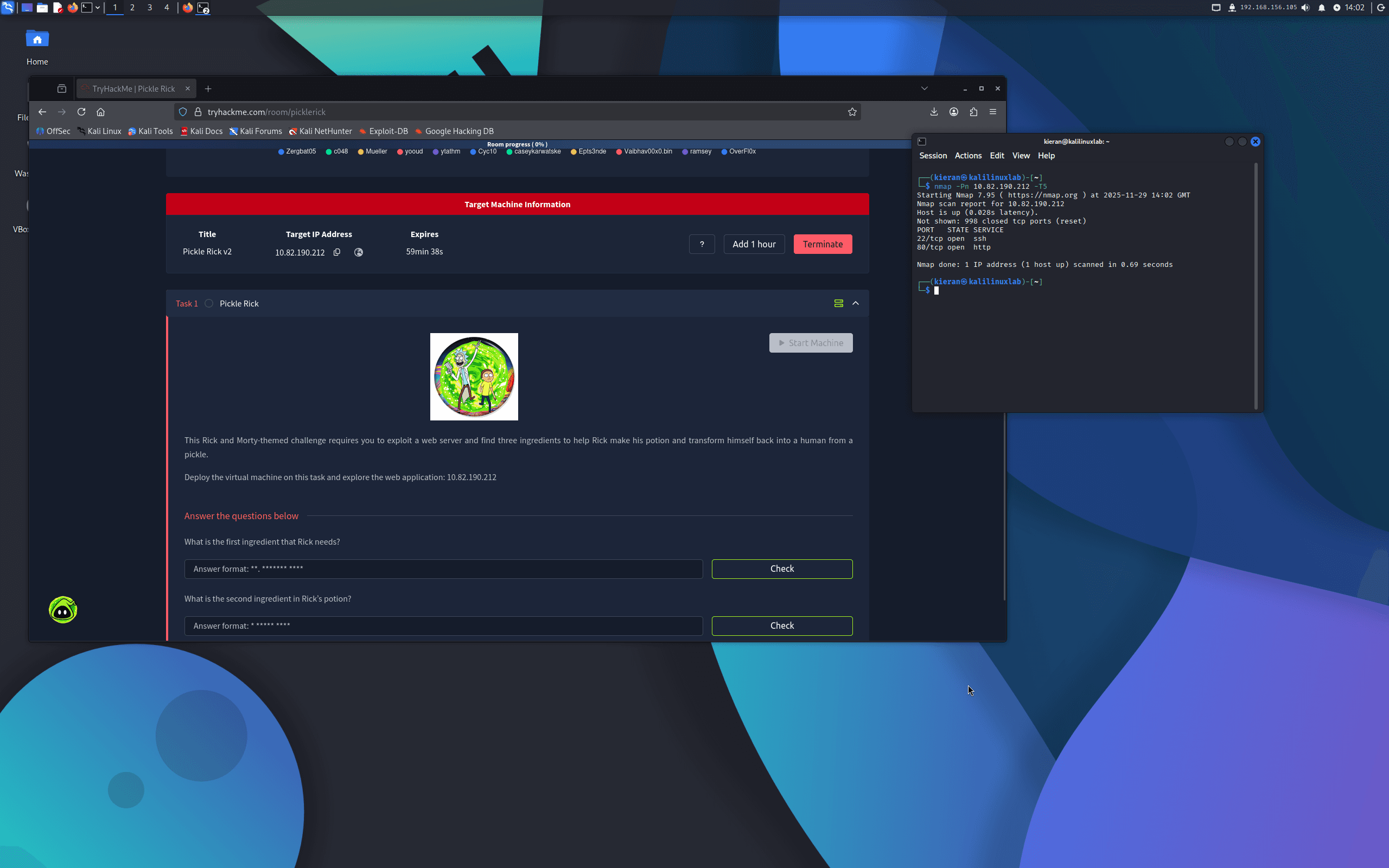Viewport: 1389px width, 868px height.
Task: Open the Firefox downloads panel
Action: pos(934,112)
